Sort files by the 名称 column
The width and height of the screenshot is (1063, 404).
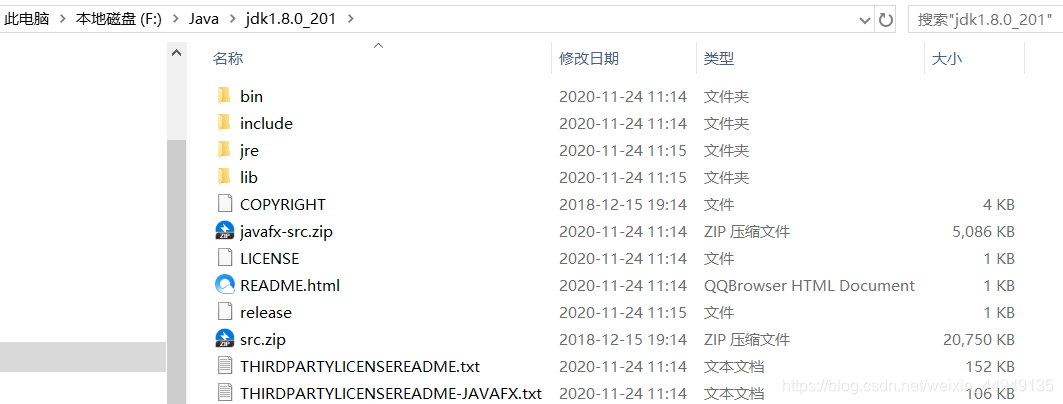coord(228,58)
